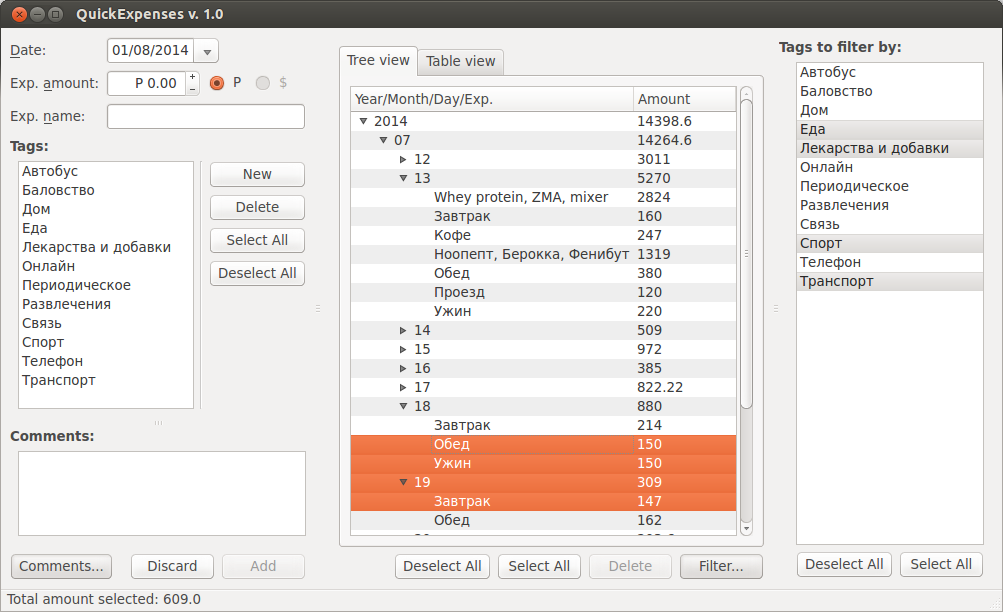
Task: Click Deselect All under the tree view
Action: click(443, 567)
